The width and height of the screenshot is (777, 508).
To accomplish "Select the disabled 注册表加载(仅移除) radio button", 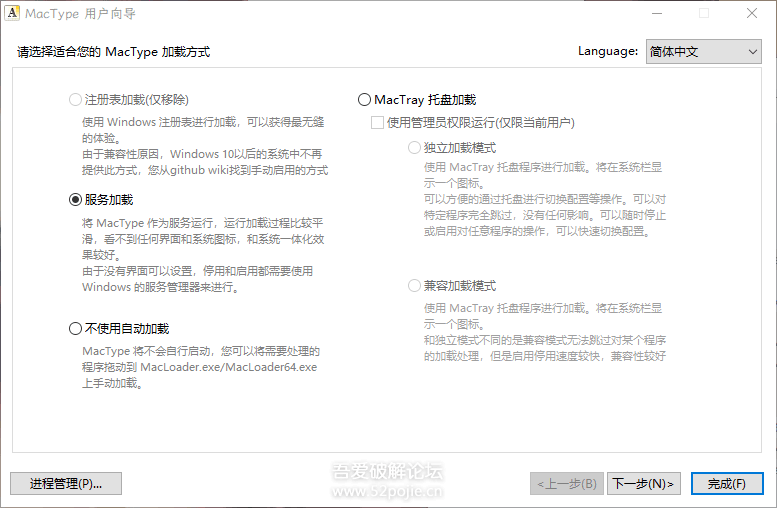I will 75,100.
